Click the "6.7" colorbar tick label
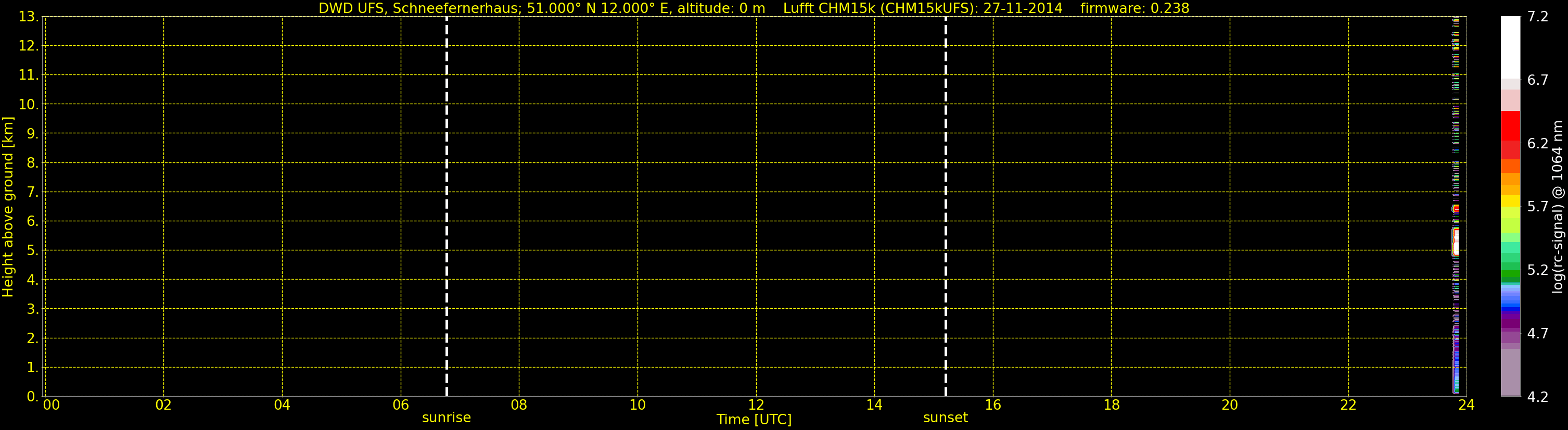 [1538, 80]
